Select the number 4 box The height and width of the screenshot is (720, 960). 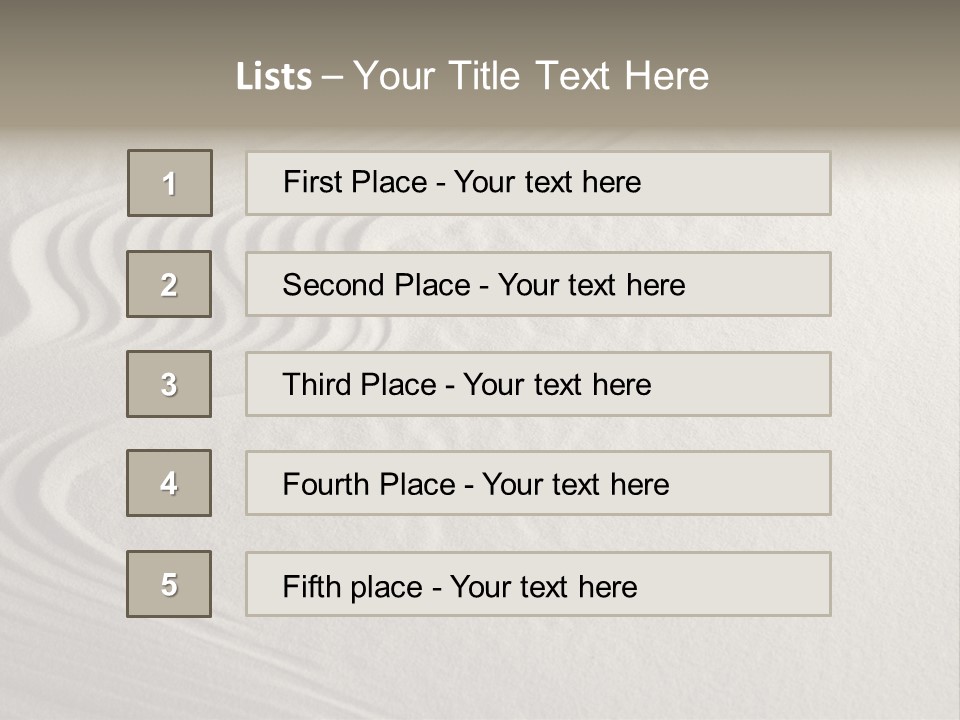[169, 483]
